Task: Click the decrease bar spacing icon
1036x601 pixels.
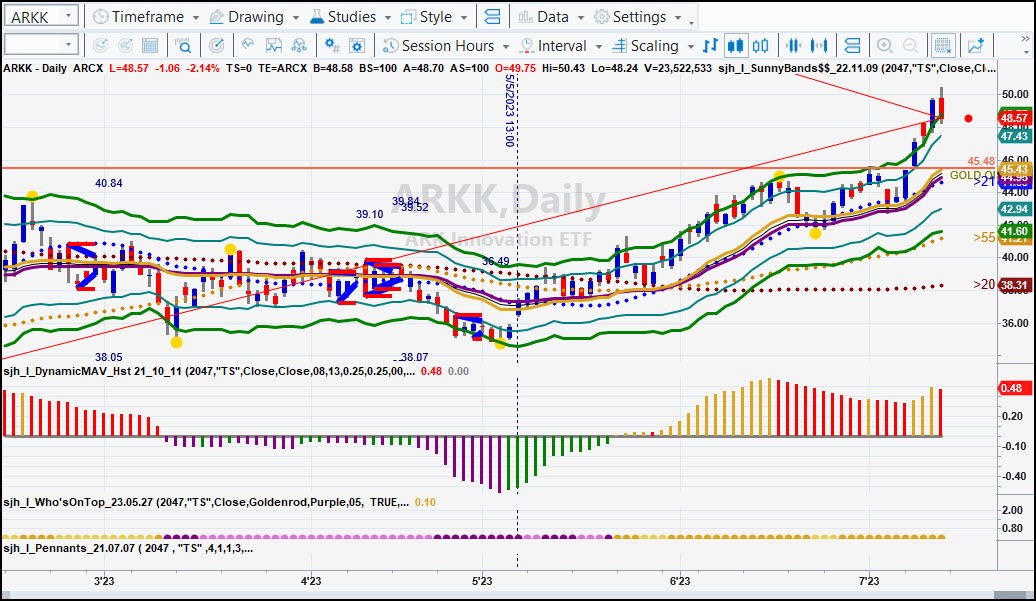Action: pyautogui.click(x=794, y=46)
